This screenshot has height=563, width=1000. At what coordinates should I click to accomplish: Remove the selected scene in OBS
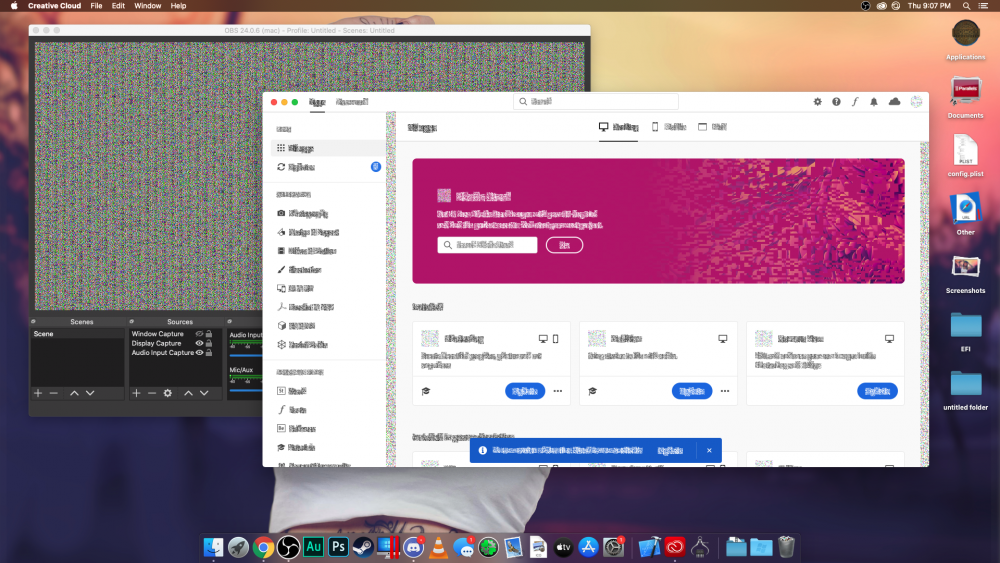point(54,393)
